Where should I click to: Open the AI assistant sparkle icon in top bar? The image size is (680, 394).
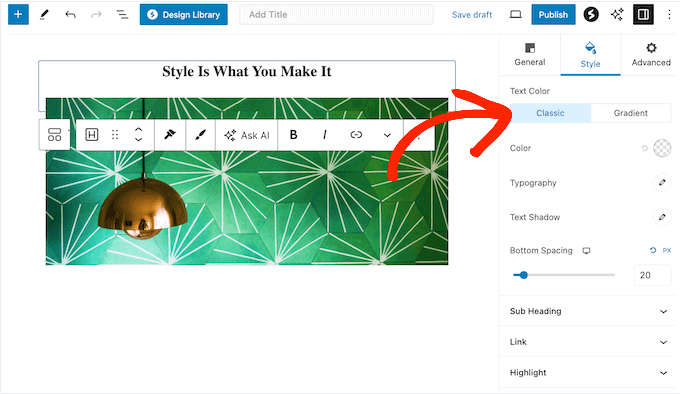617,14
